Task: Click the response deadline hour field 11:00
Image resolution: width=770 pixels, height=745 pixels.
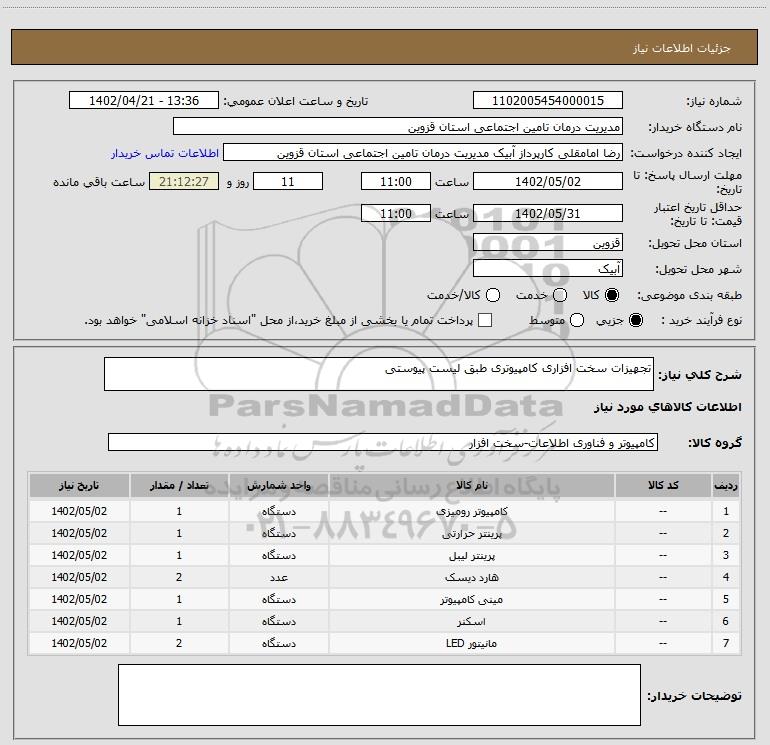Action: [x=396, y=181]
